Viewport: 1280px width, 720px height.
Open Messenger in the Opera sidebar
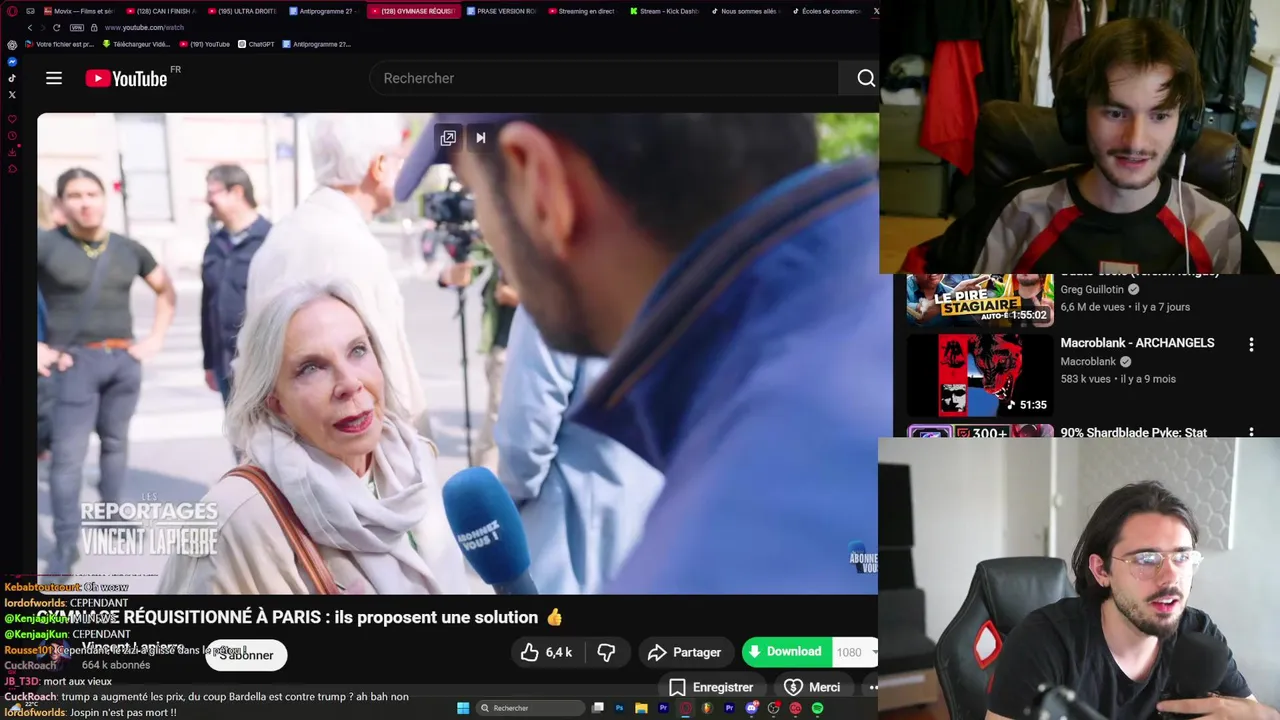tap(12, 62)
